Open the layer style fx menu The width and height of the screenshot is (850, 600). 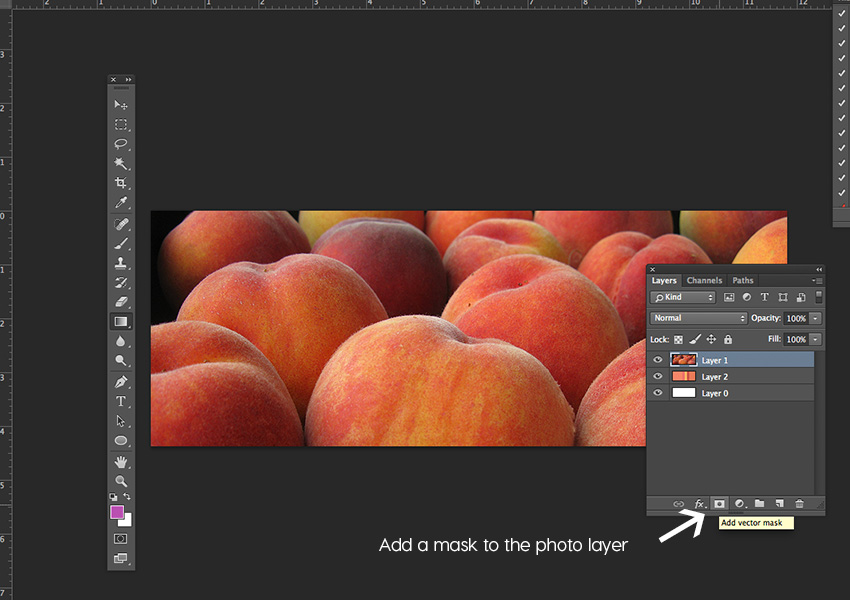pos(699,503)
